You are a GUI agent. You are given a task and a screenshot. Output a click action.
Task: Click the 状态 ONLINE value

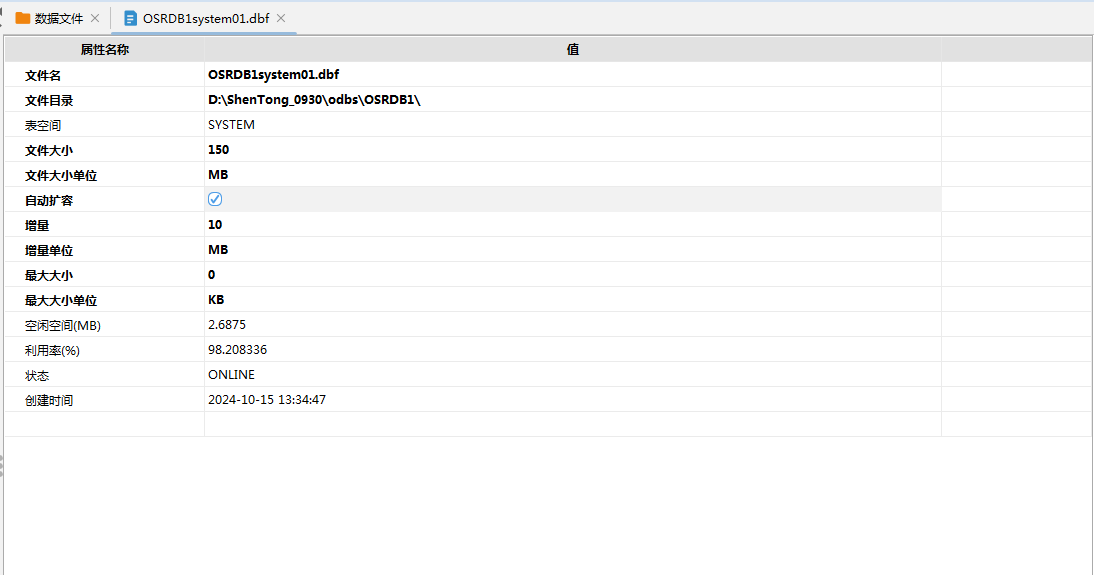pos(231,375)
